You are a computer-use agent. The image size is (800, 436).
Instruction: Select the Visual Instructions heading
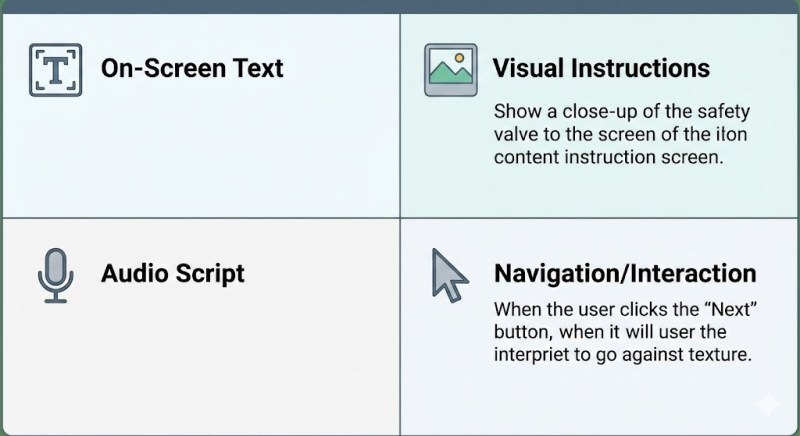coord(601,68)
